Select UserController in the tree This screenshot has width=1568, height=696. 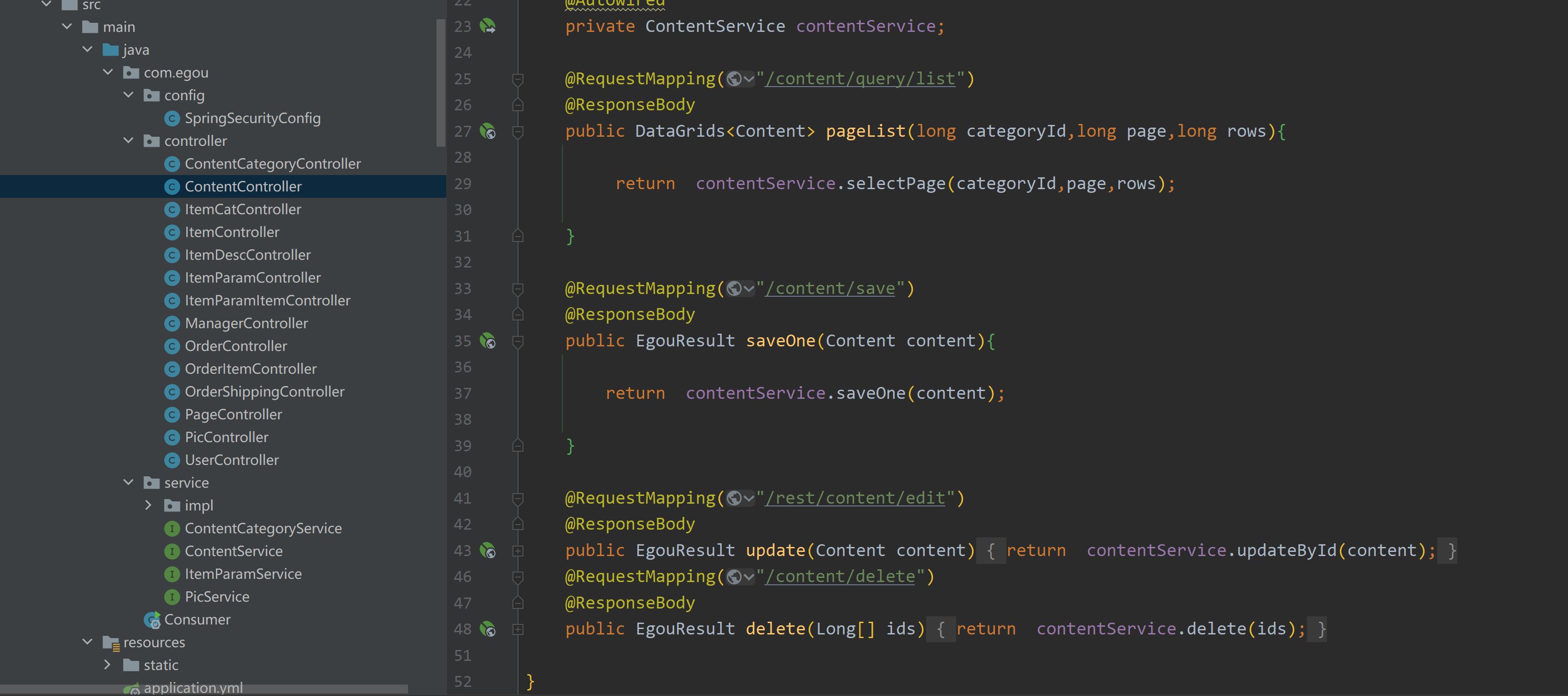232,460
